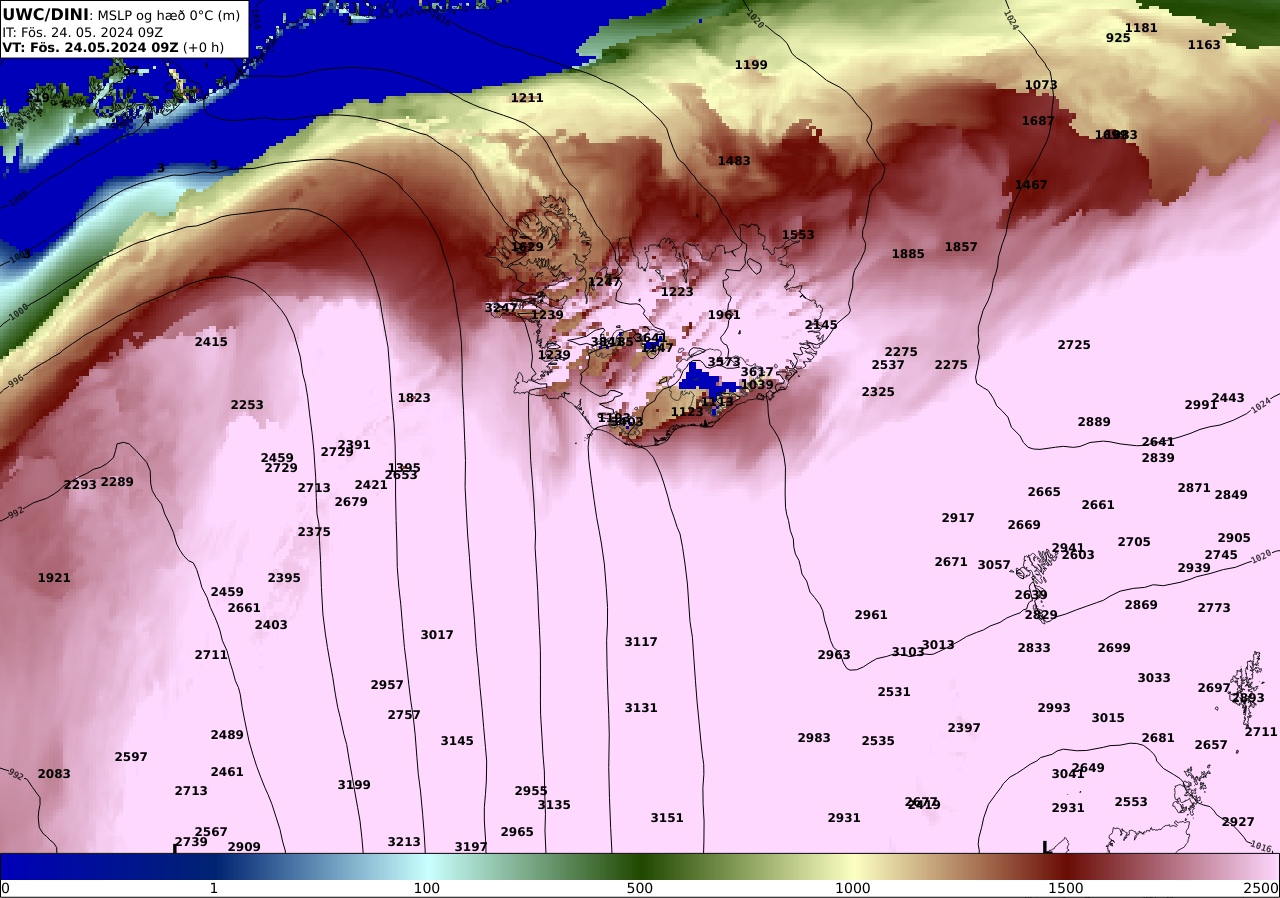Click the value 1553 near Iceland's northeast coast
The width and height of the screenshot is (1280, 898).
pyautogui.click(x=798, y=235)
